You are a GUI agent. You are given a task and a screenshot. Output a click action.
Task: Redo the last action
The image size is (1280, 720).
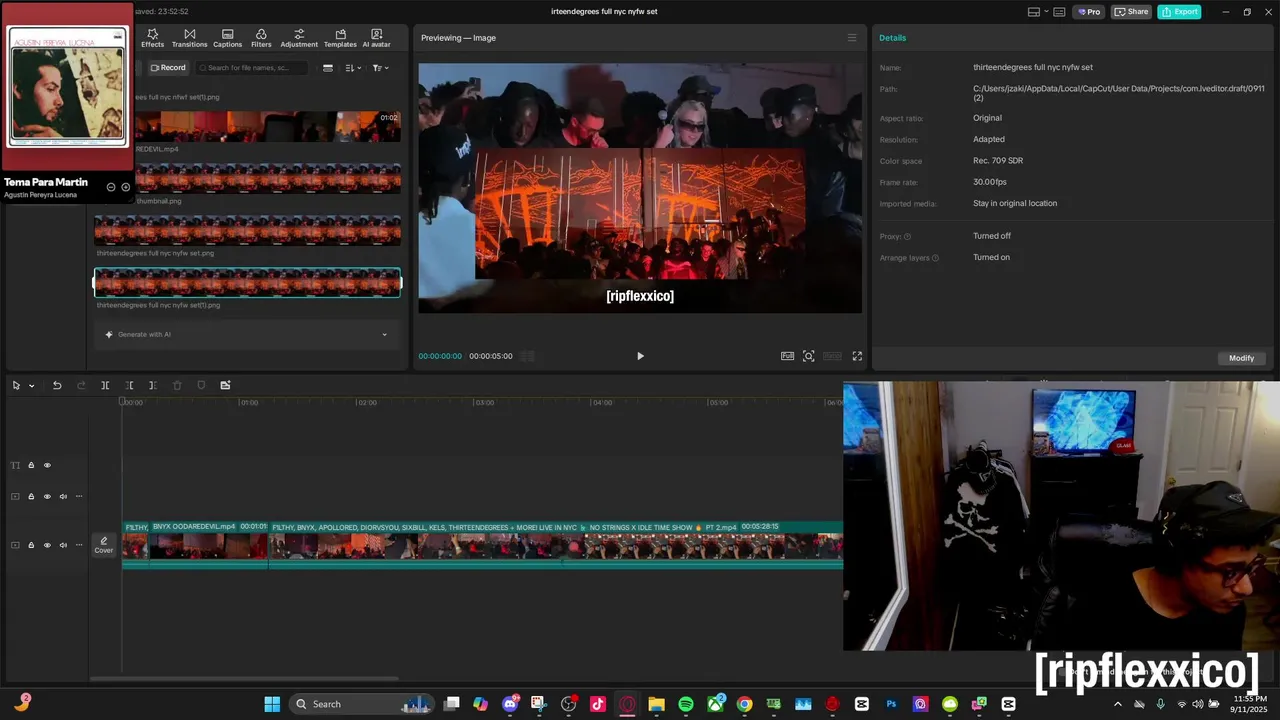coord(81,385)
